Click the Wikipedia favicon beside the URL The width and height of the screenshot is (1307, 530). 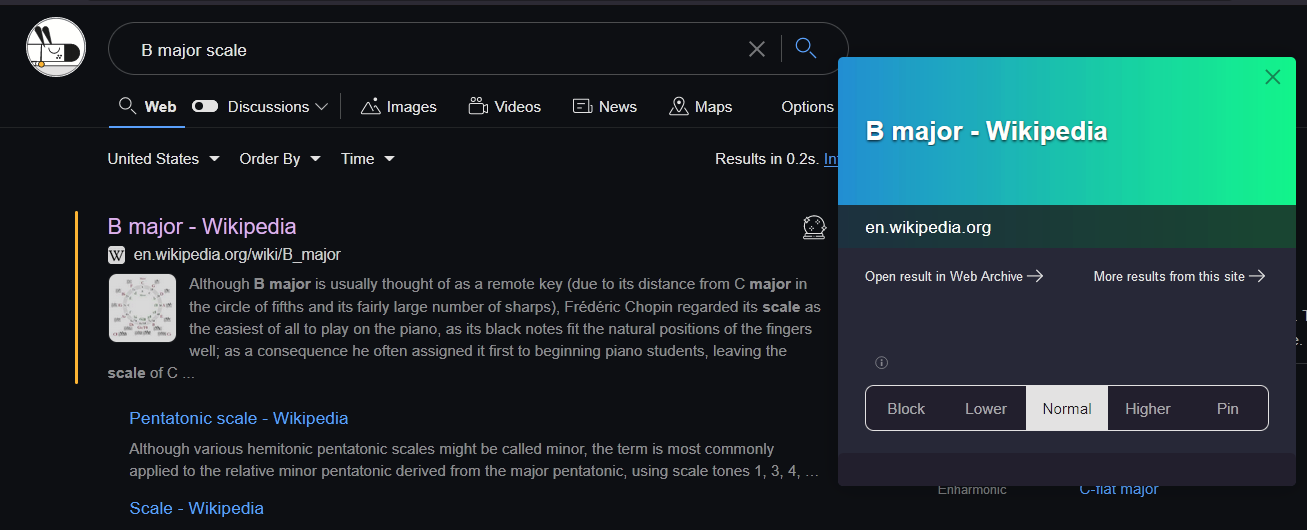(116, 255)
